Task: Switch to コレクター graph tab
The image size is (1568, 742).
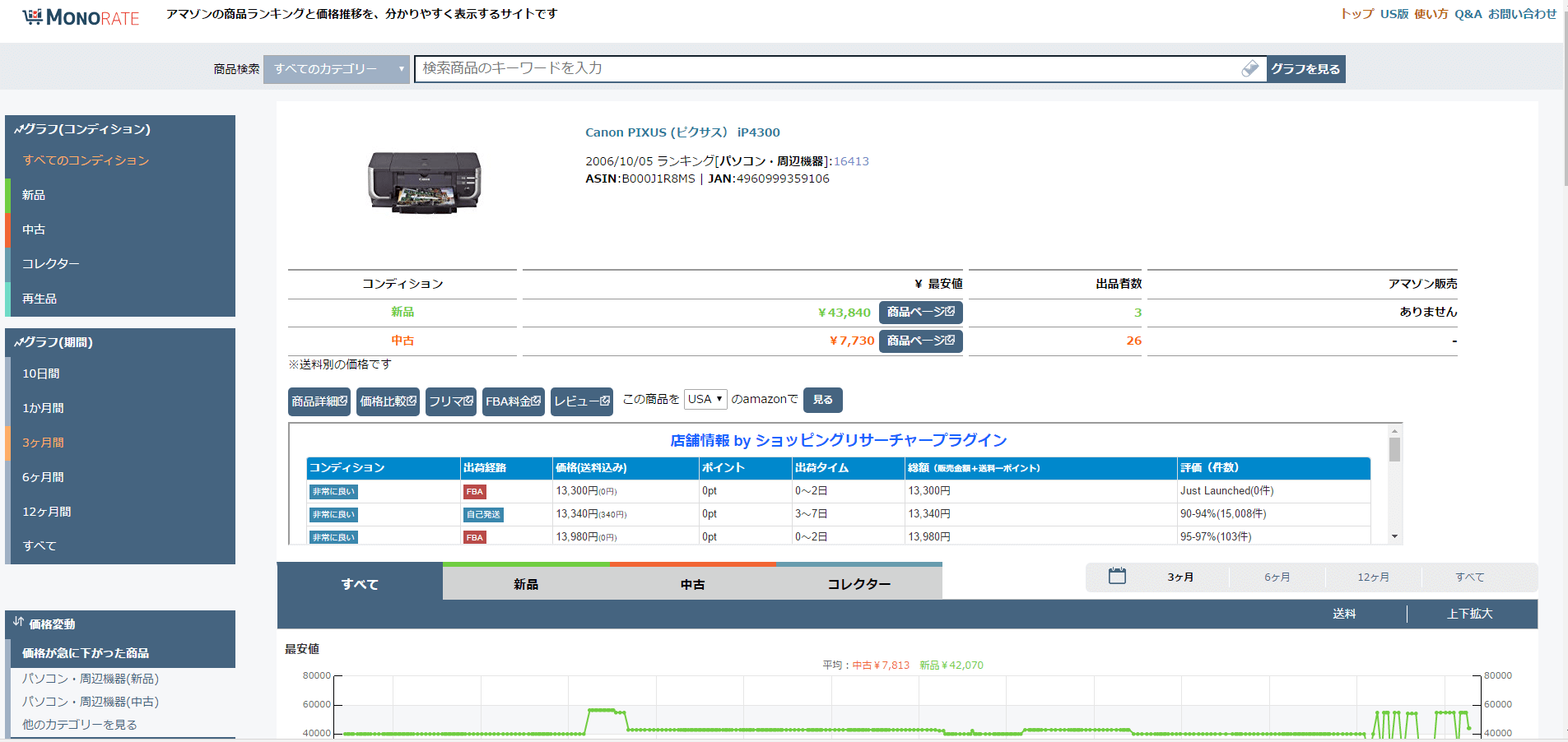Action: tap(859, 584)
